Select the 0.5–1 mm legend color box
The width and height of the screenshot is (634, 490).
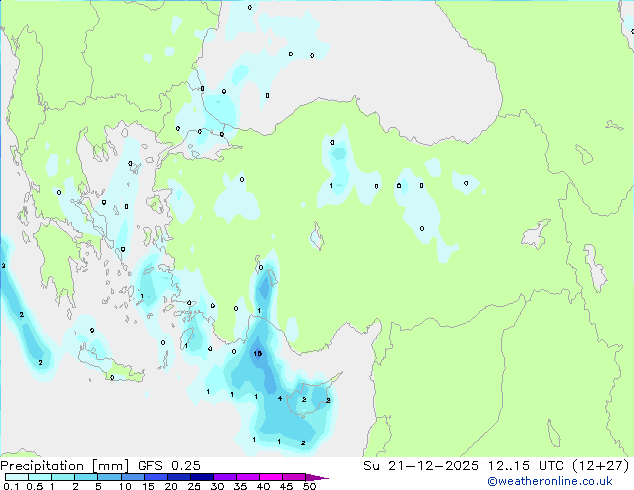point(40,477)
